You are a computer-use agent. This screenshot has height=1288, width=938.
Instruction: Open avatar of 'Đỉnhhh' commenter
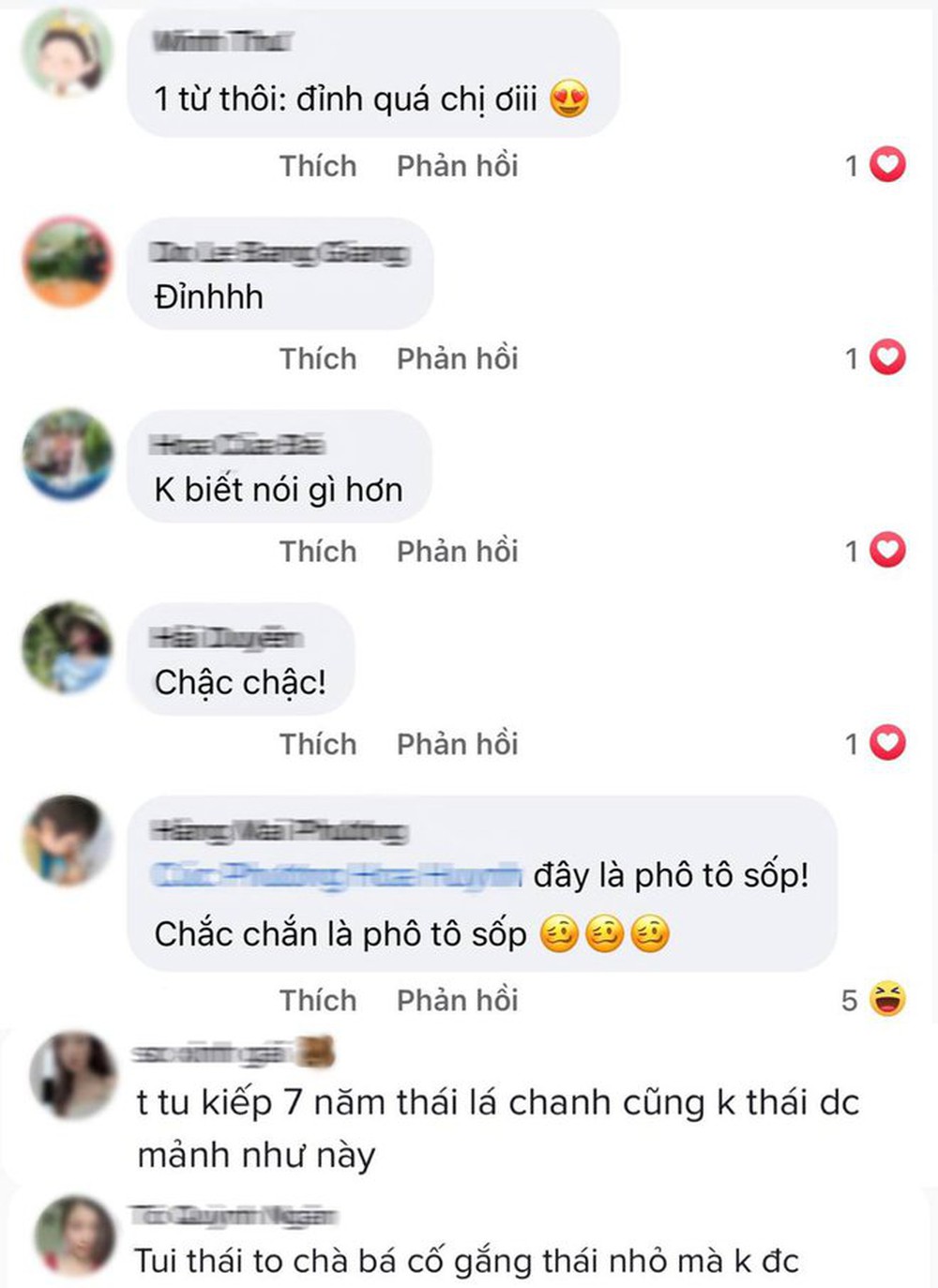pos(67,261)
